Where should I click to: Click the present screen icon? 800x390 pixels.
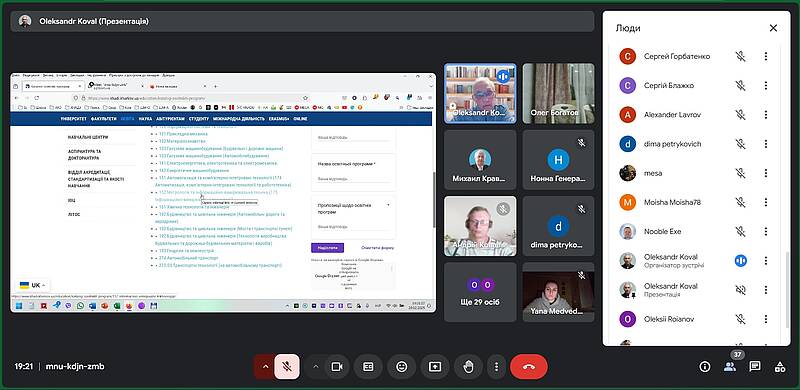coord(435,367)
